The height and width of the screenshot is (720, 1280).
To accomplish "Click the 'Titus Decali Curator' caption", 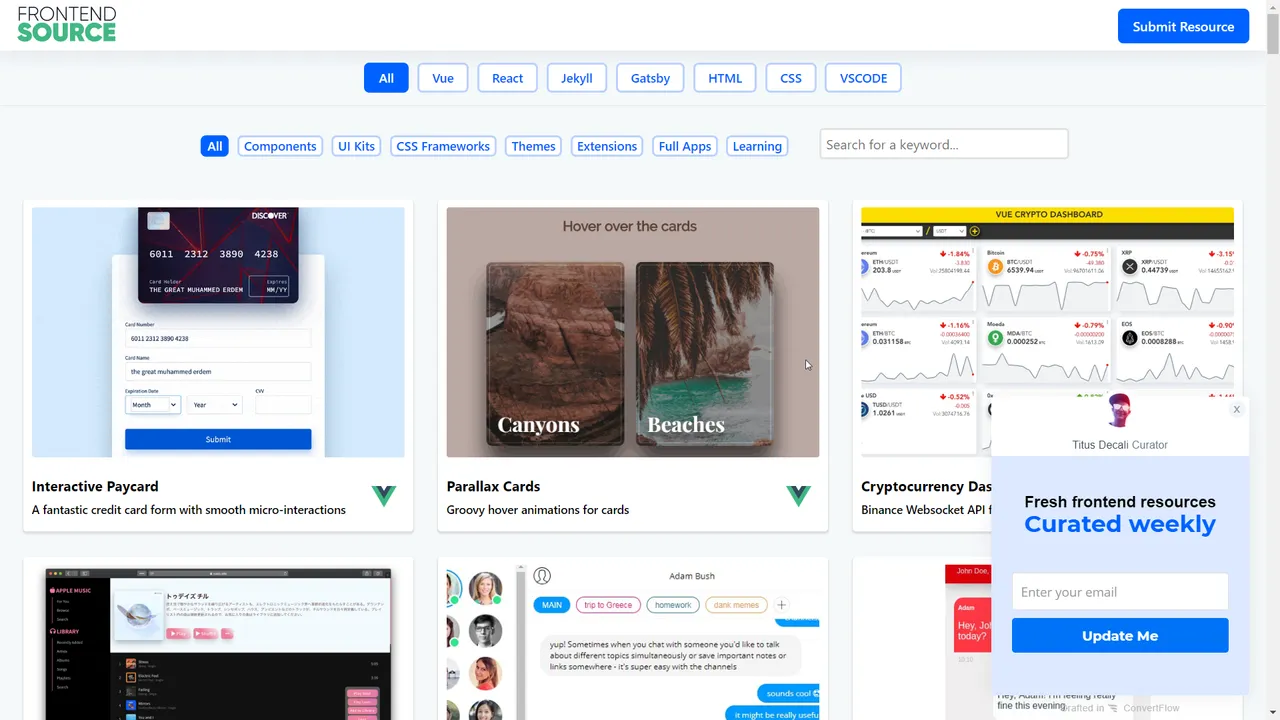I will click(x=1120, y=445).
